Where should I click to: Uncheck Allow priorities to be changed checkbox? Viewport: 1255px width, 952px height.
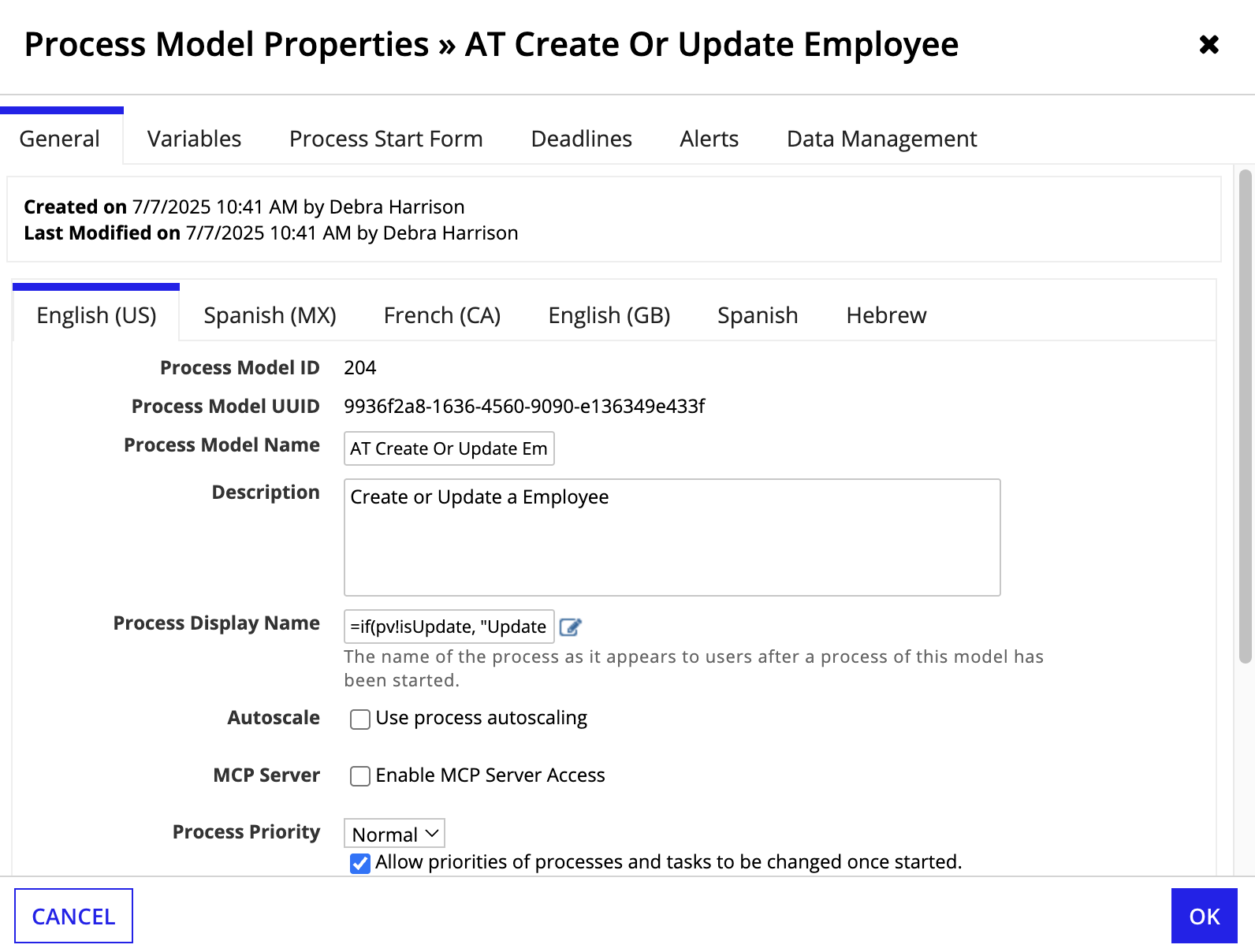coord(360,863)
